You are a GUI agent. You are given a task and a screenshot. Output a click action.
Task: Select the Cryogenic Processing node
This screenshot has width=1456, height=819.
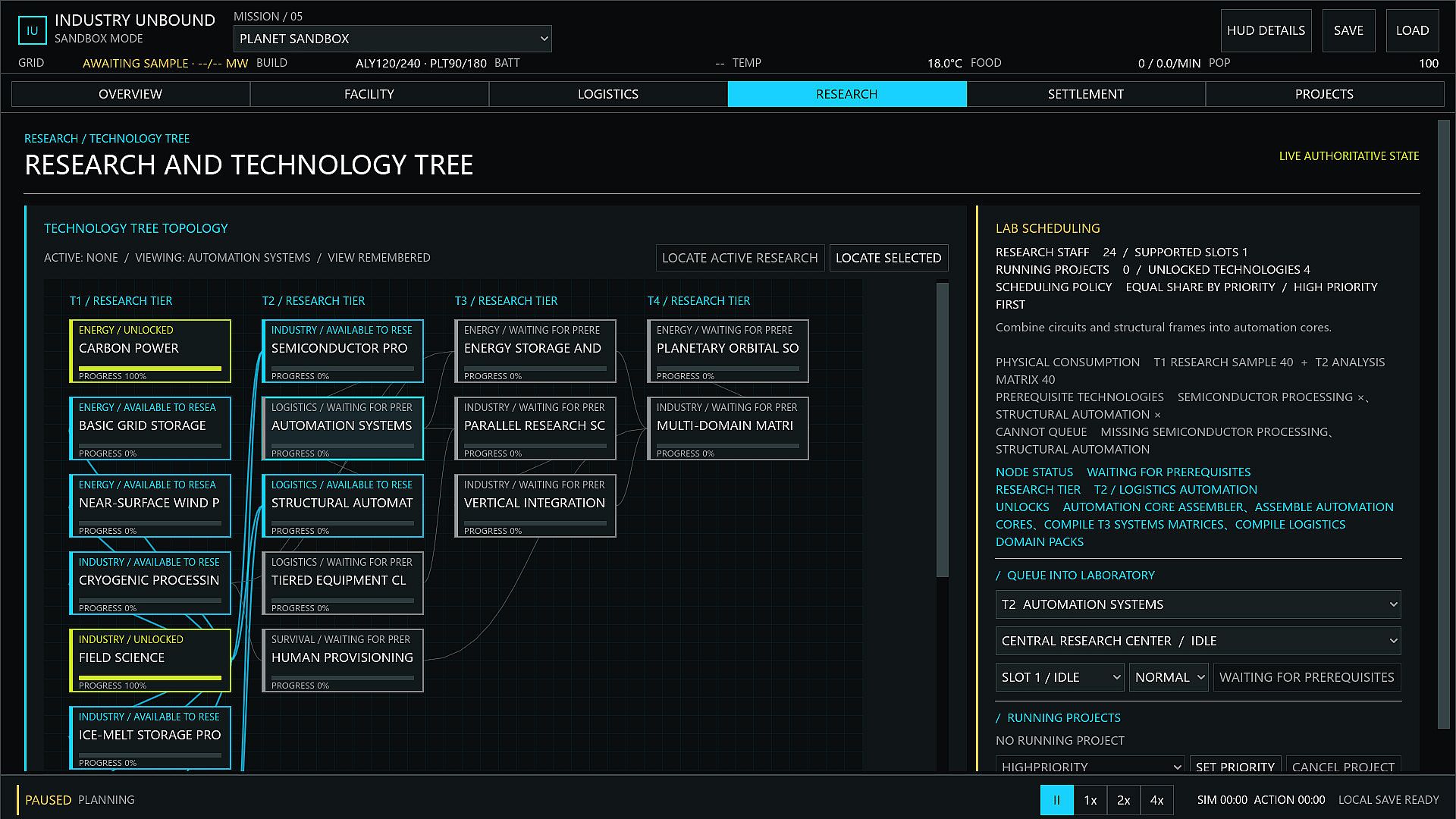point(150,583)
